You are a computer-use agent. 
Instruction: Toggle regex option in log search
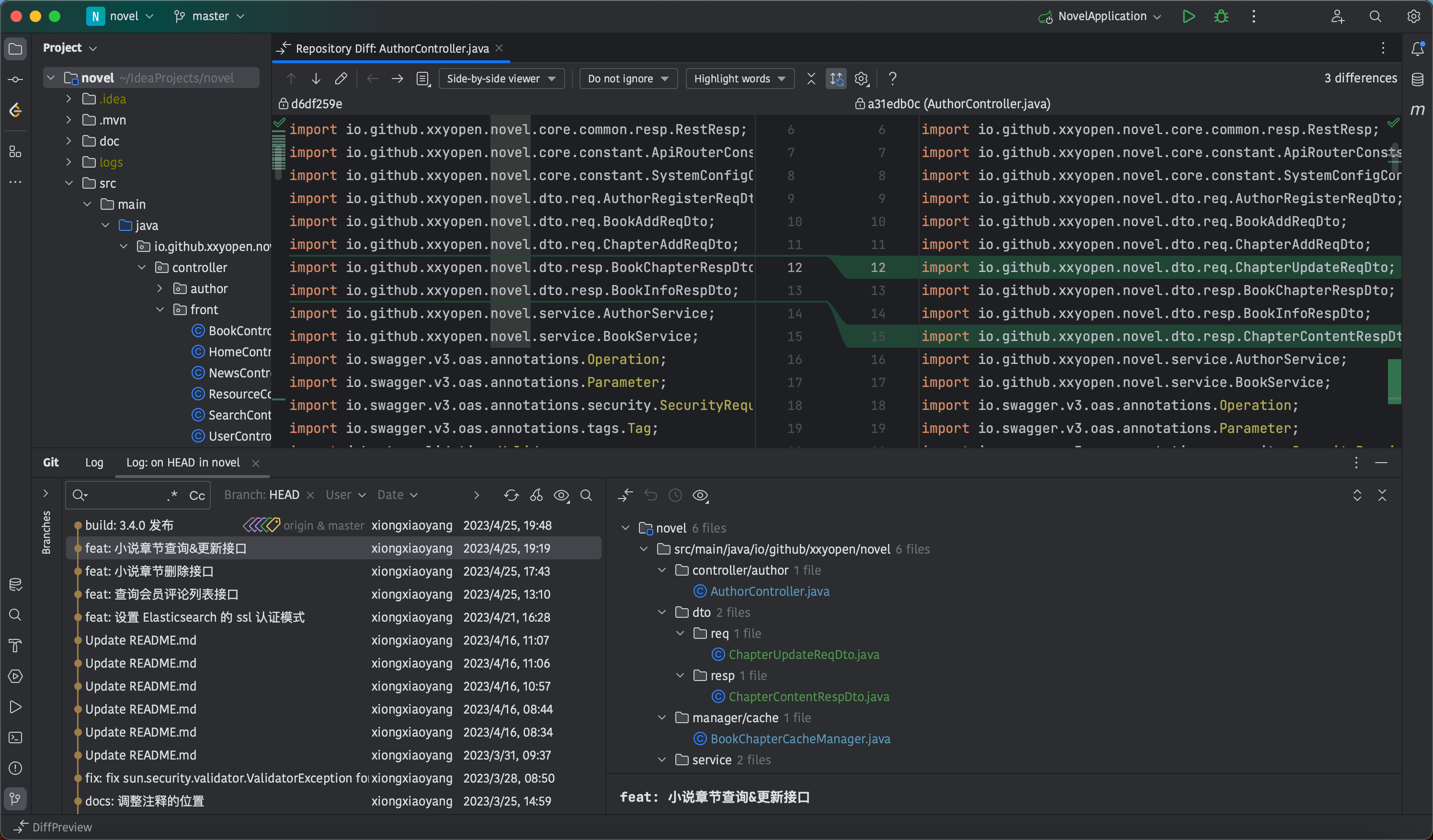(x=172, y=495)
